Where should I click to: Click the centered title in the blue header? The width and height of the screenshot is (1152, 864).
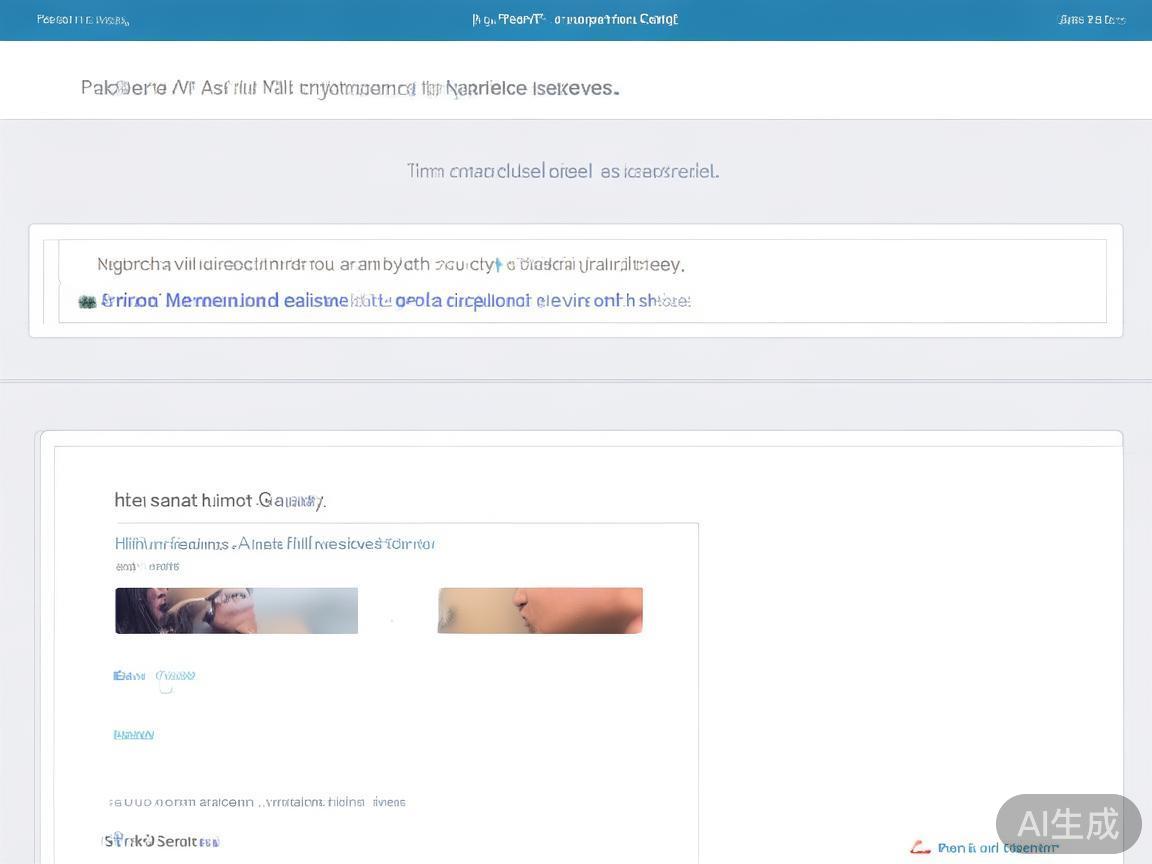[x=575, y=20]
